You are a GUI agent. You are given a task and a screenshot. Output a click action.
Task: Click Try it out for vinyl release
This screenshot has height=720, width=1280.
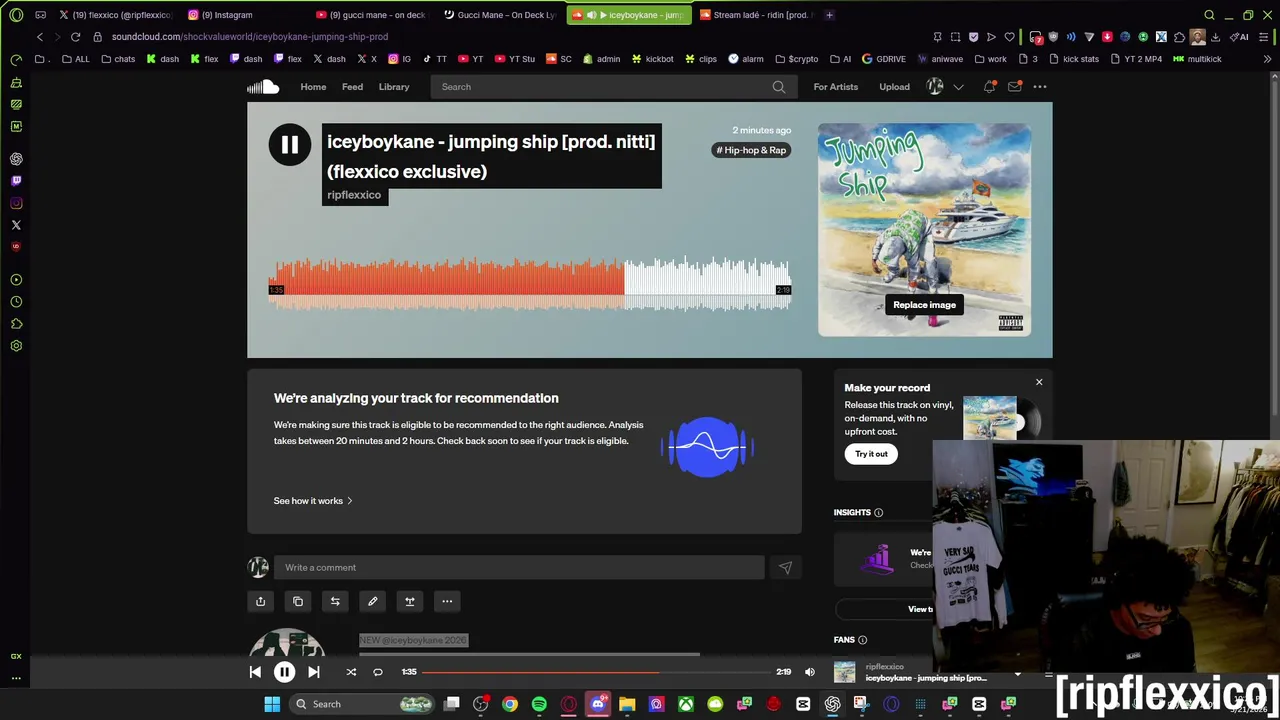click(x=871, y=454)
